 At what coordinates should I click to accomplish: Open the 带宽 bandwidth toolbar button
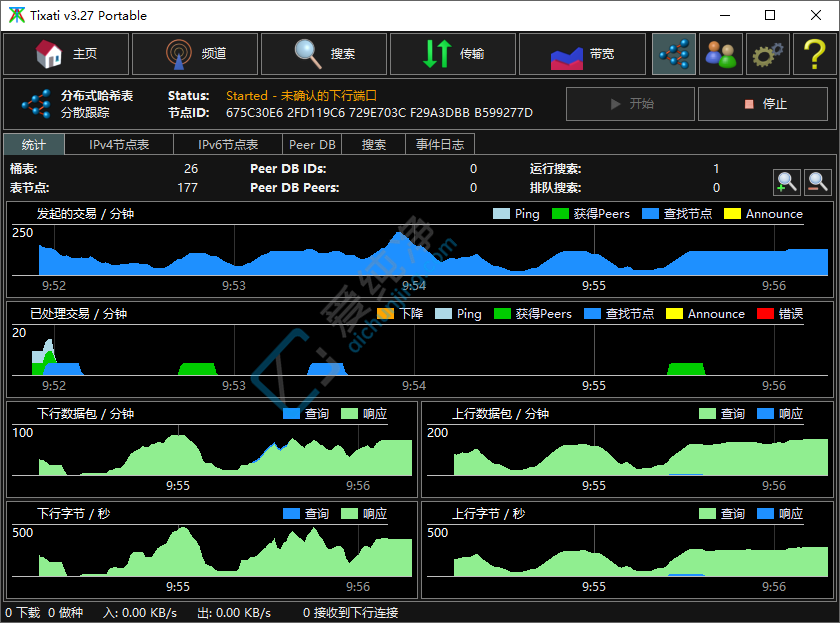(582, 54)
